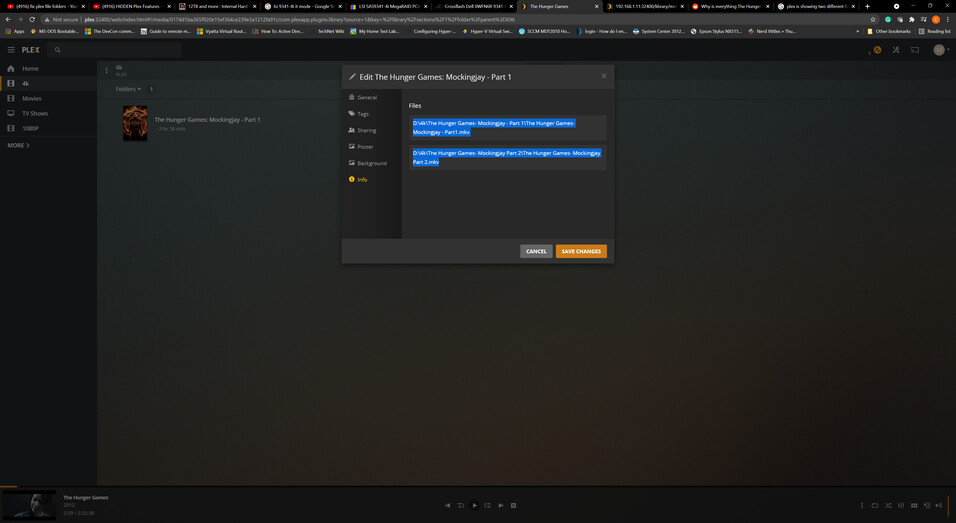Toggle shuffle in player bar
The width and height of the screenshot is (956, 523).
tap(888, 505)
